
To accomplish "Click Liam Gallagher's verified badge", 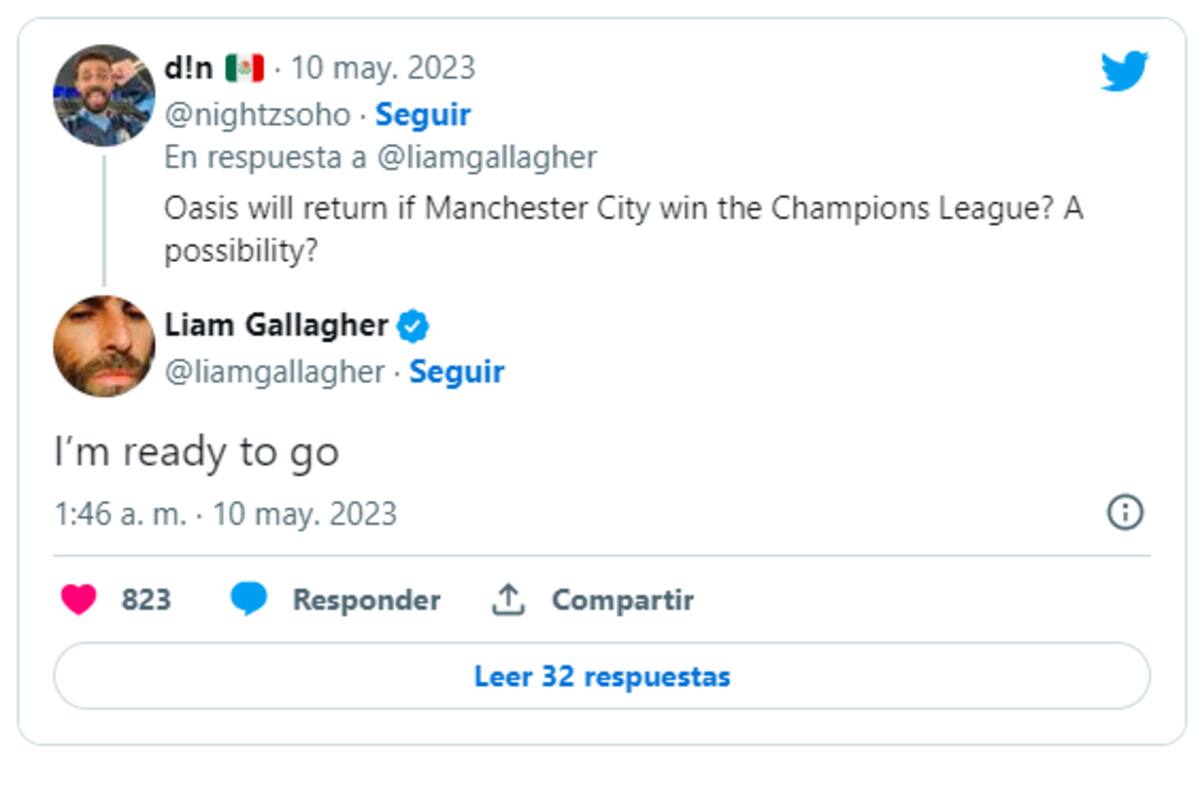I will pyautogui.click(x=411, y=325).
